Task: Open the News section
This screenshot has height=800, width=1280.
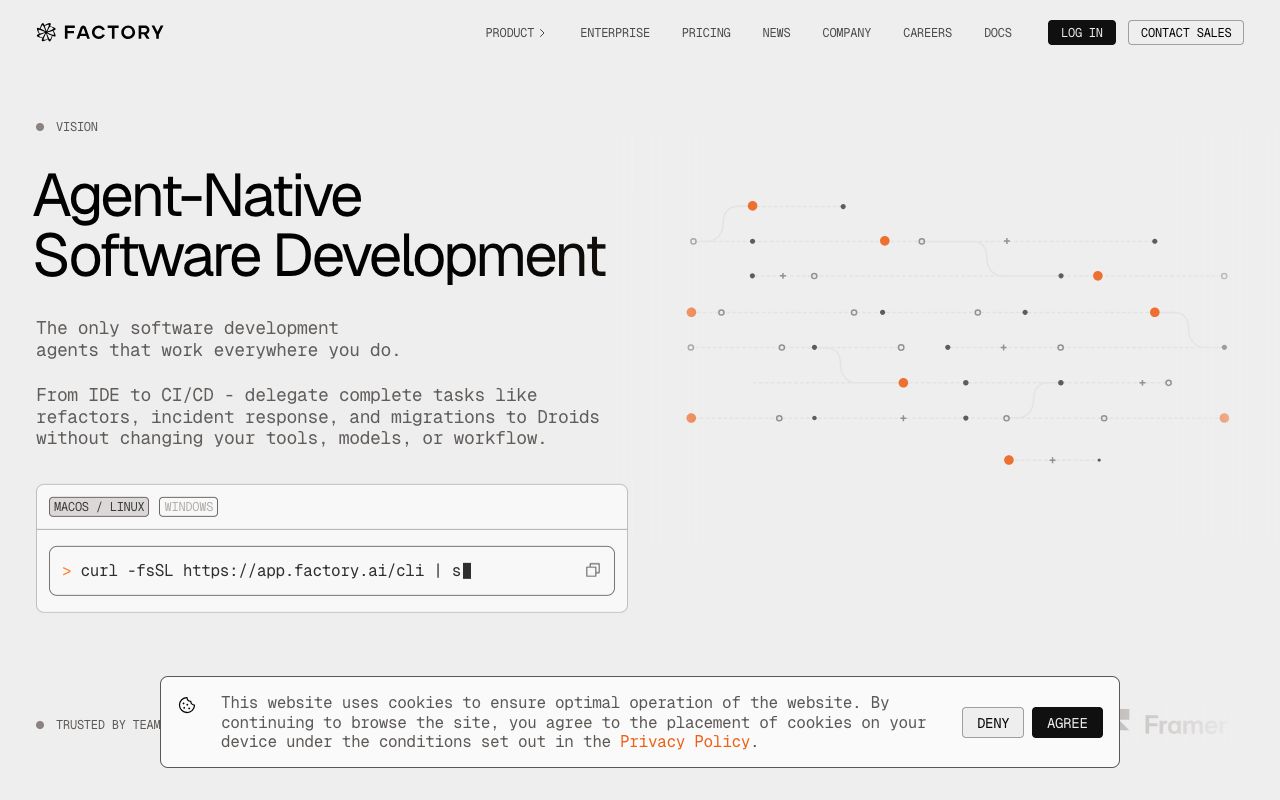Action: (x=776, y=33)
